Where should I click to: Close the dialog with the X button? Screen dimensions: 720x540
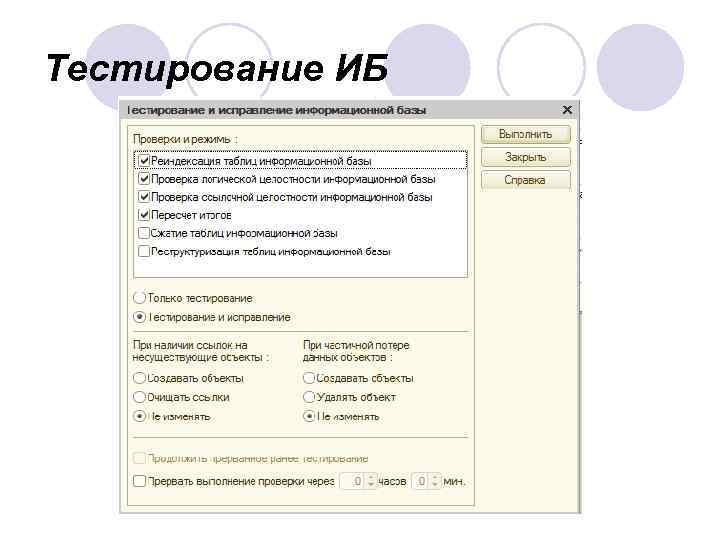[567, 110]
